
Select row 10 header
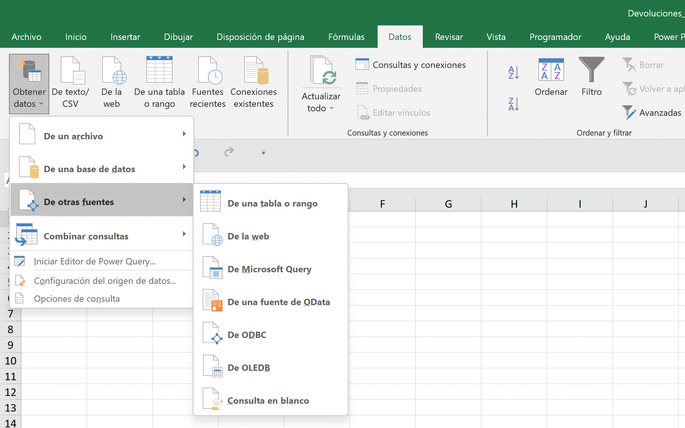coord(10,361)
